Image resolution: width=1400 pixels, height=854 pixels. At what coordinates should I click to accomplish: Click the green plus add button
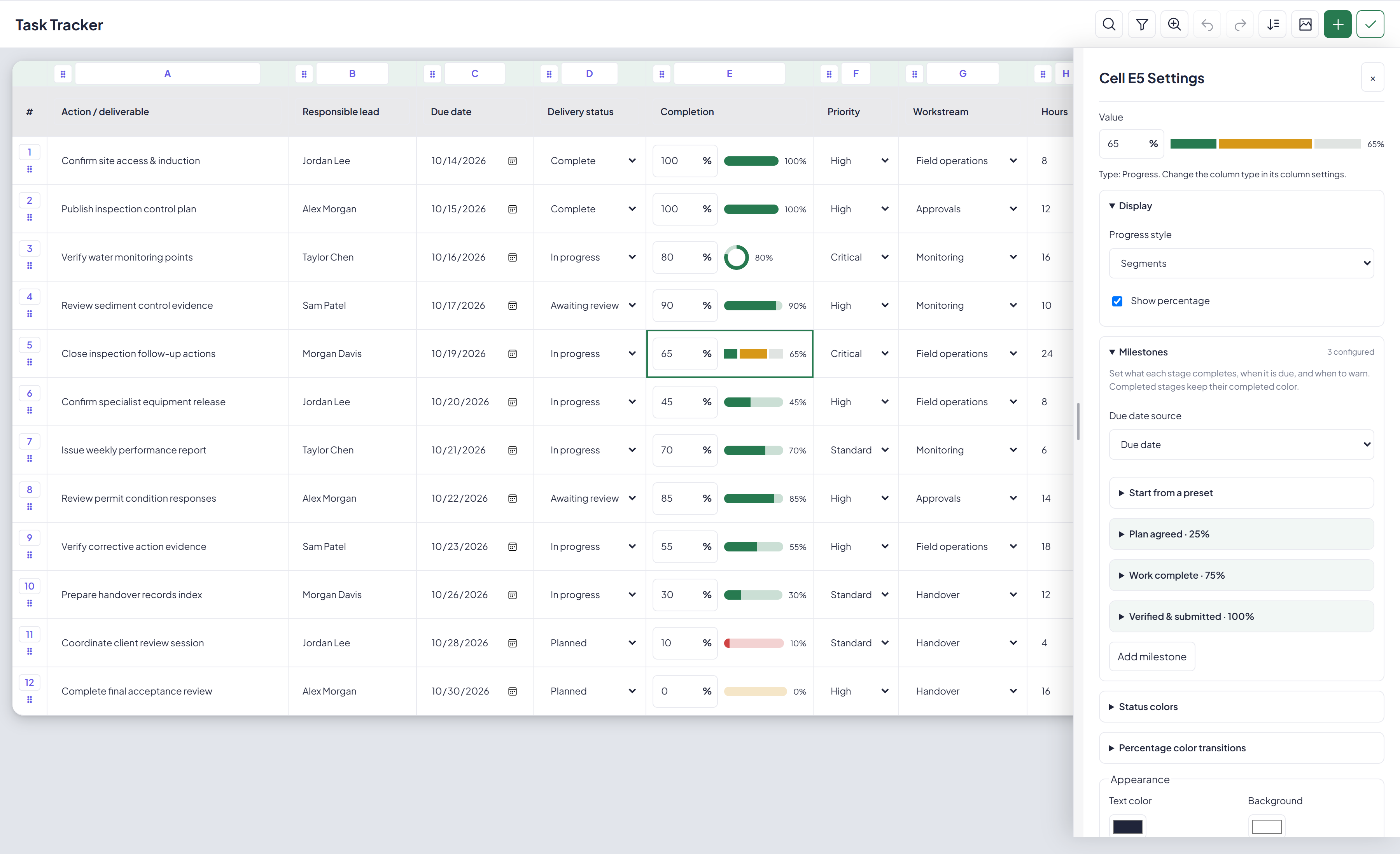click(1337, 24)
